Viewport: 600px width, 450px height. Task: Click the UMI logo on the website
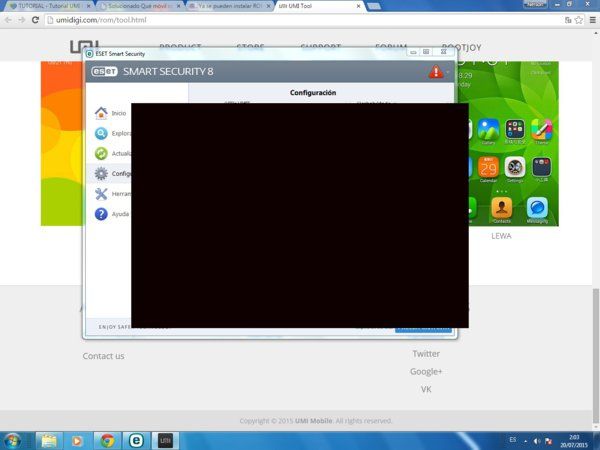pyautogui.click(x=84, y=47)
